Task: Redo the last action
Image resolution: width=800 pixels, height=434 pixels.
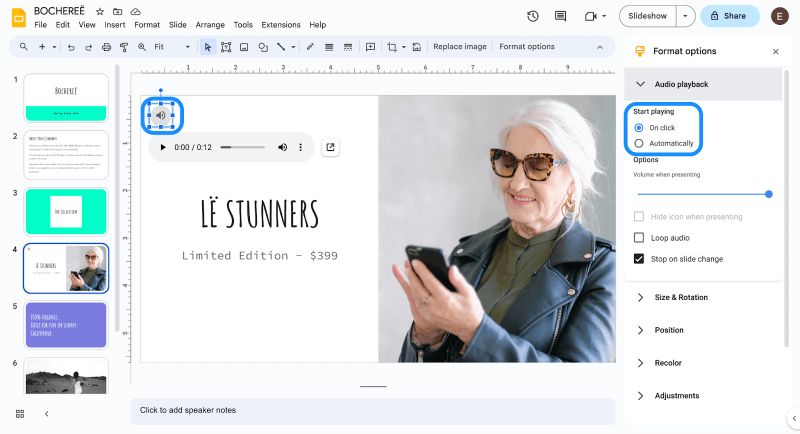Action: coord(89,47)
